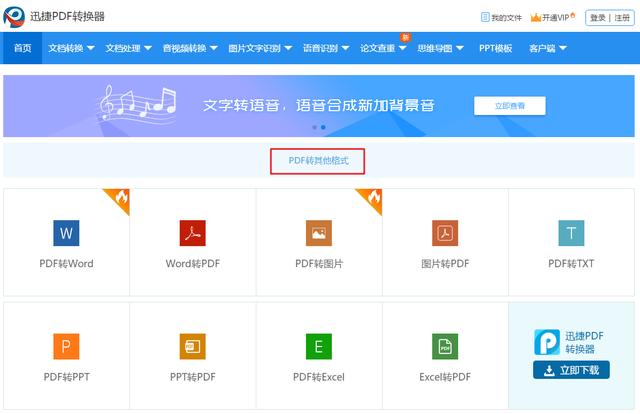Expand the 思维导图 dropdown arrow

[460, 48]
